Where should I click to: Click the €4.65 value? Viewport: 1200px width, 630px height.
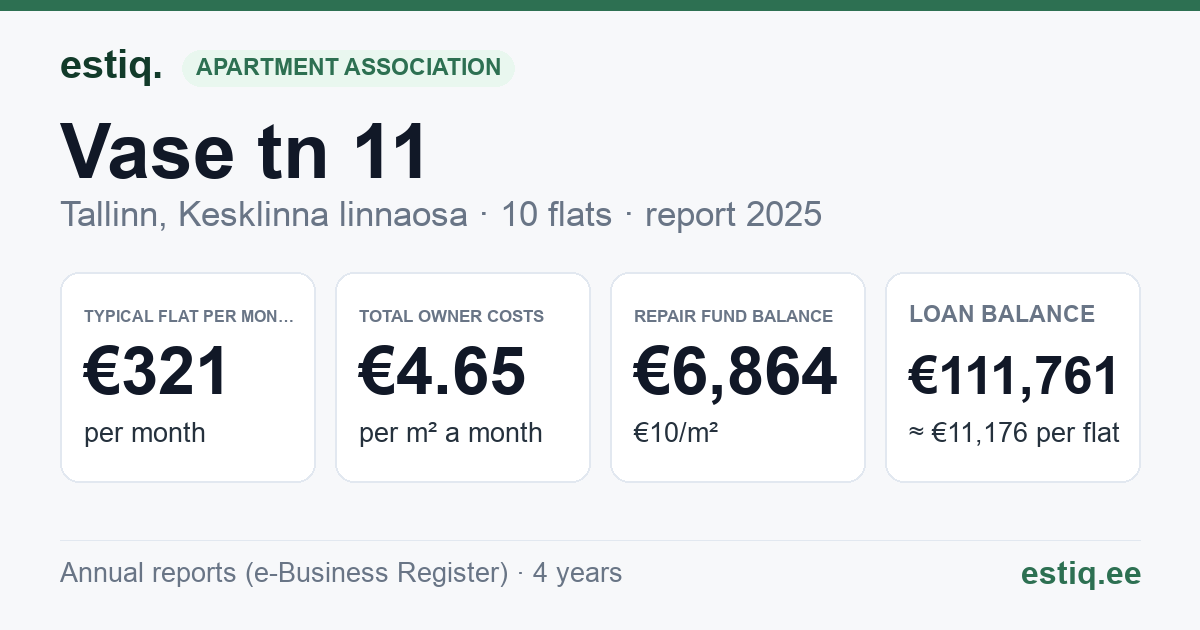442,372
